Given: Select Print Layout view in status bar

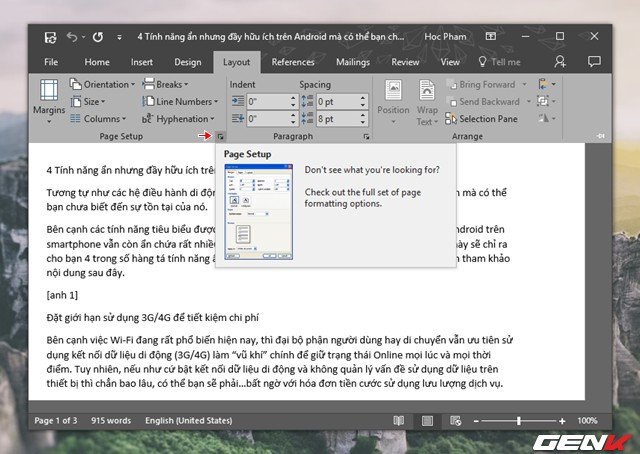Looking at the screenshot, I should [x=427, y=421].
